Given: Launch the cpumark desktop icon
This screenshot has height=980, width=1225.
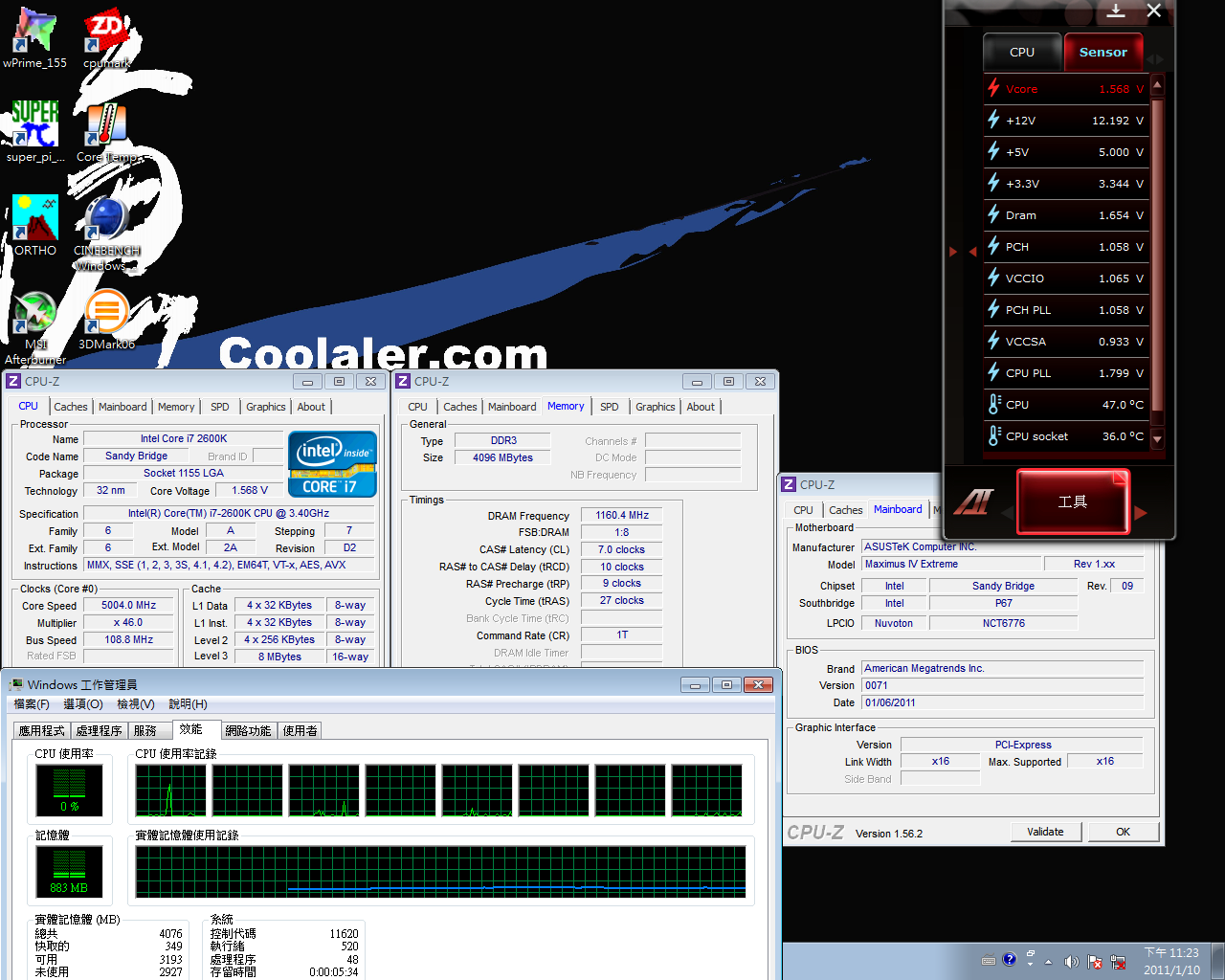Looking at the screenshot, I should coord(106,38).
